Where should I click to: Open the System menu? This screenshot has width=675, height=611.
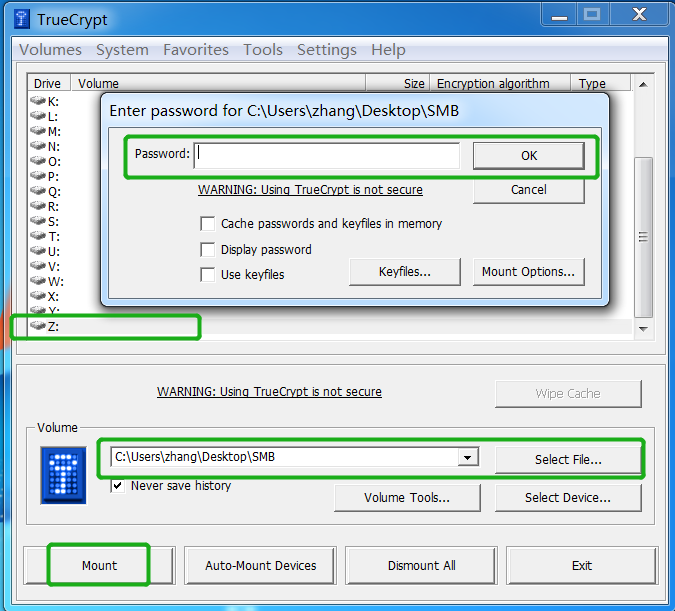122,50
